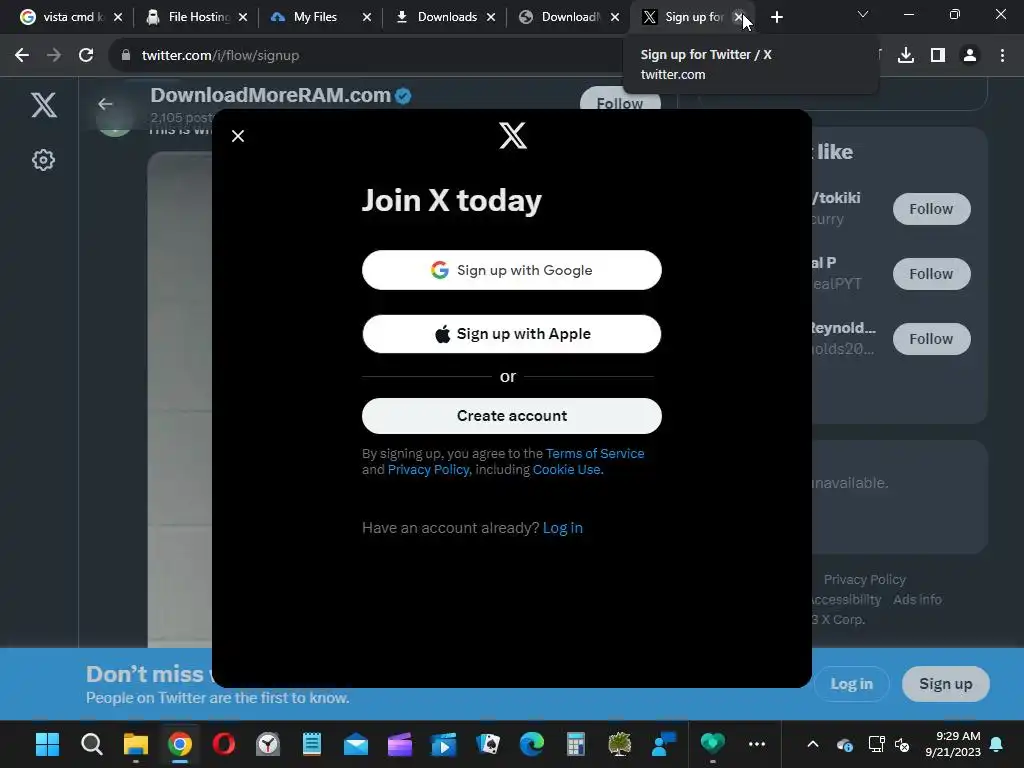1024x768 pixels.
Task: Open the Privacy Policy link in dialog
Action: [428, 470]
